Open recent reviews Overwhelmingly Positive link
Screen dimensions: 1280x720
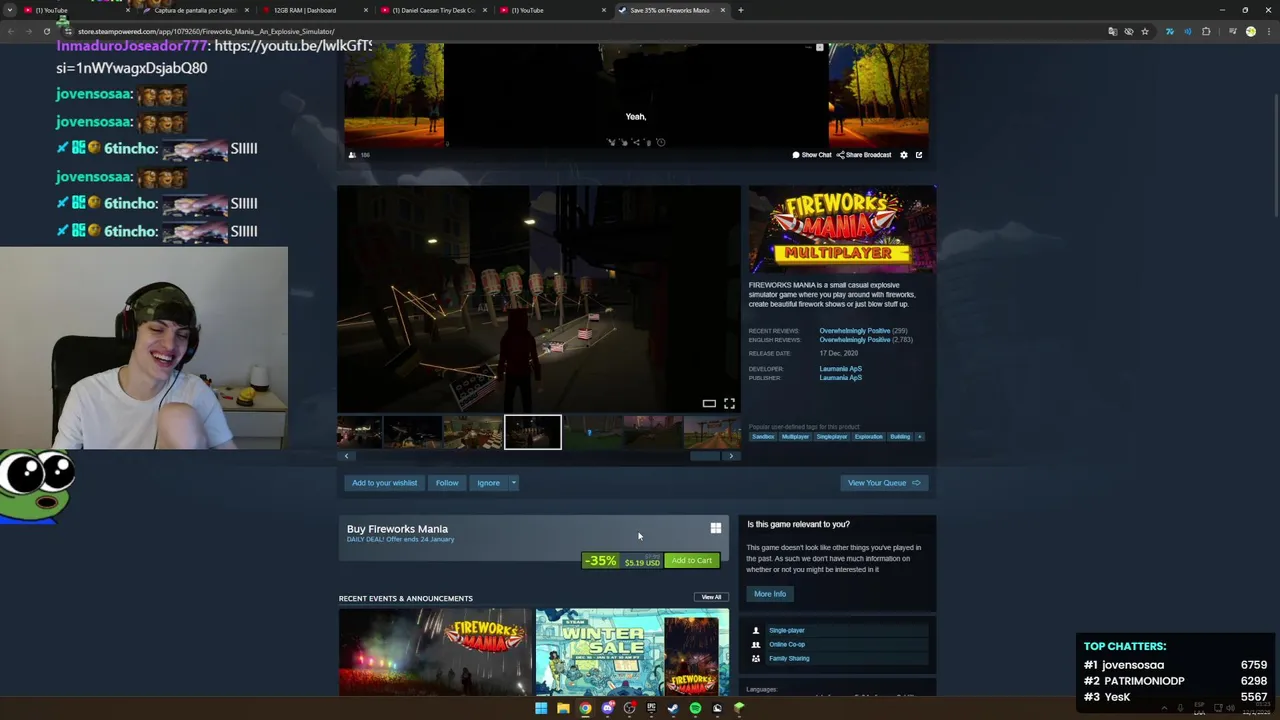point(854,331)
